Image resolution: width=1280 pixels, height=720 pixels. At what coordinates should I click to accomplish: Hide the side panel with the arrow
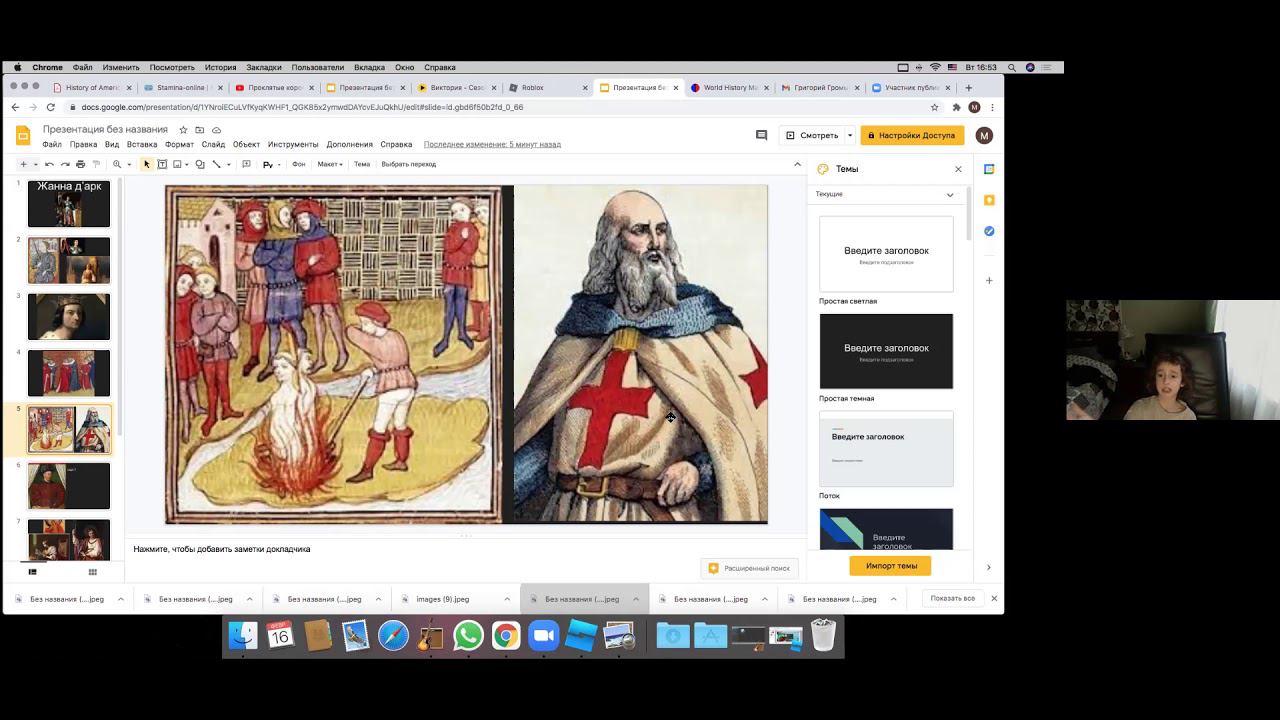pos(989,567)
